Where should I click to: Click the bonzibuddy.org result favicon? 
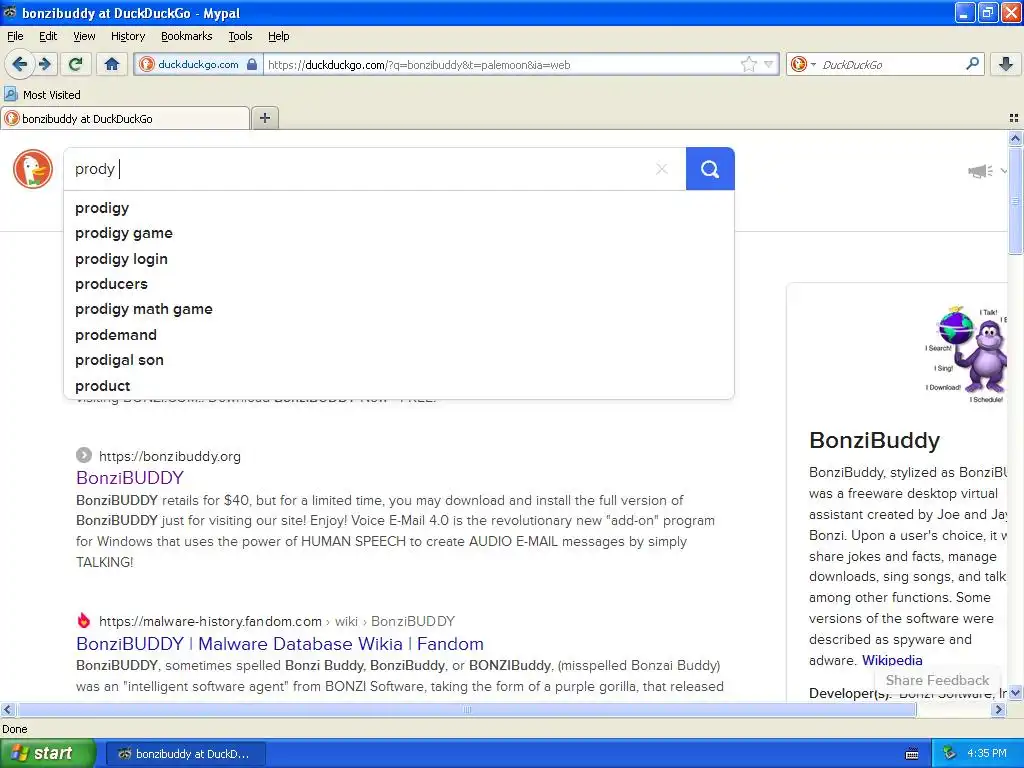point(84,455)
